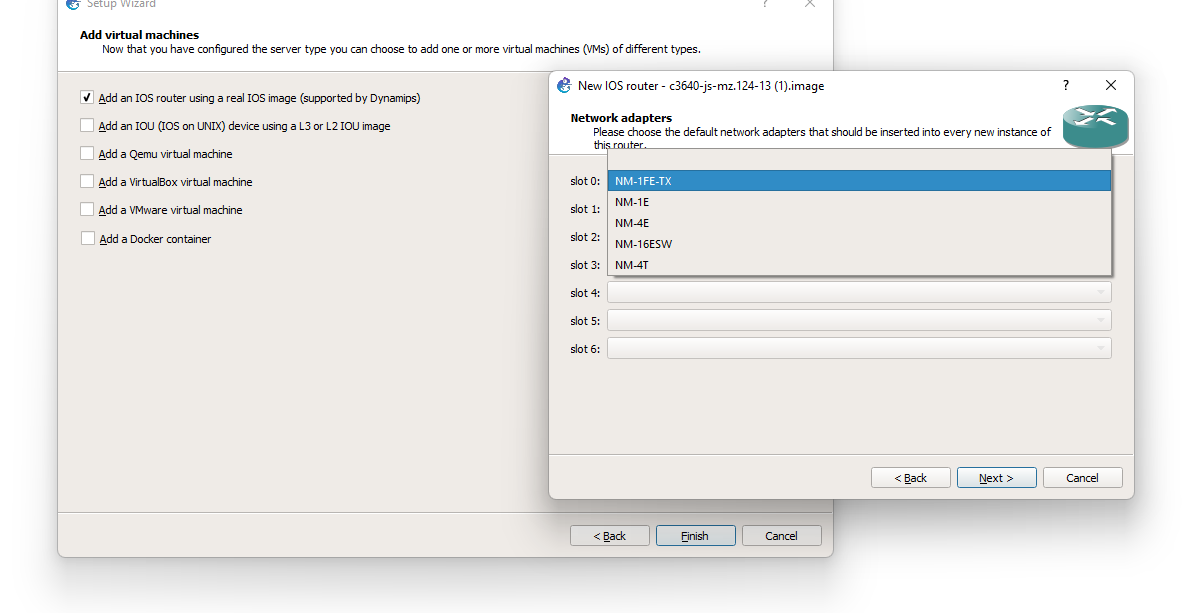Click Next in New IOS router dialog
1200x613 pixels.
click(x=997, y=478)
